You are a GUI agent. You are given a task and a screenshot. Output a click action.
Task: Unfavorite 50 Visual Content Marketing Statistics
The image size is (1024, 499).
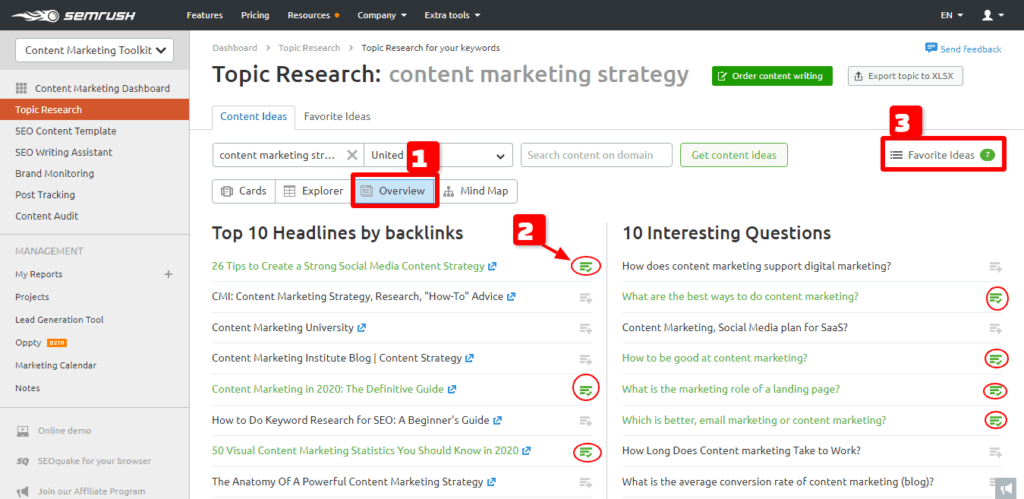point(586,452)
